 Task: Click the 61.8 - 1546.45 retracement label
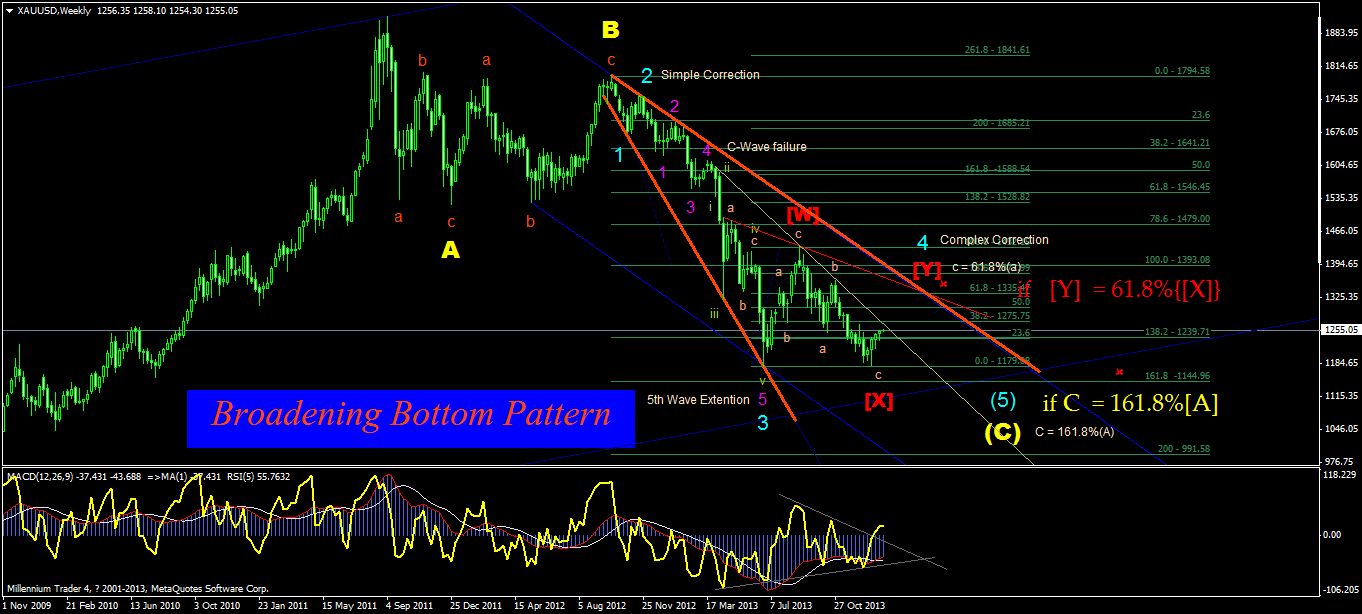(x=1178, y=187)
